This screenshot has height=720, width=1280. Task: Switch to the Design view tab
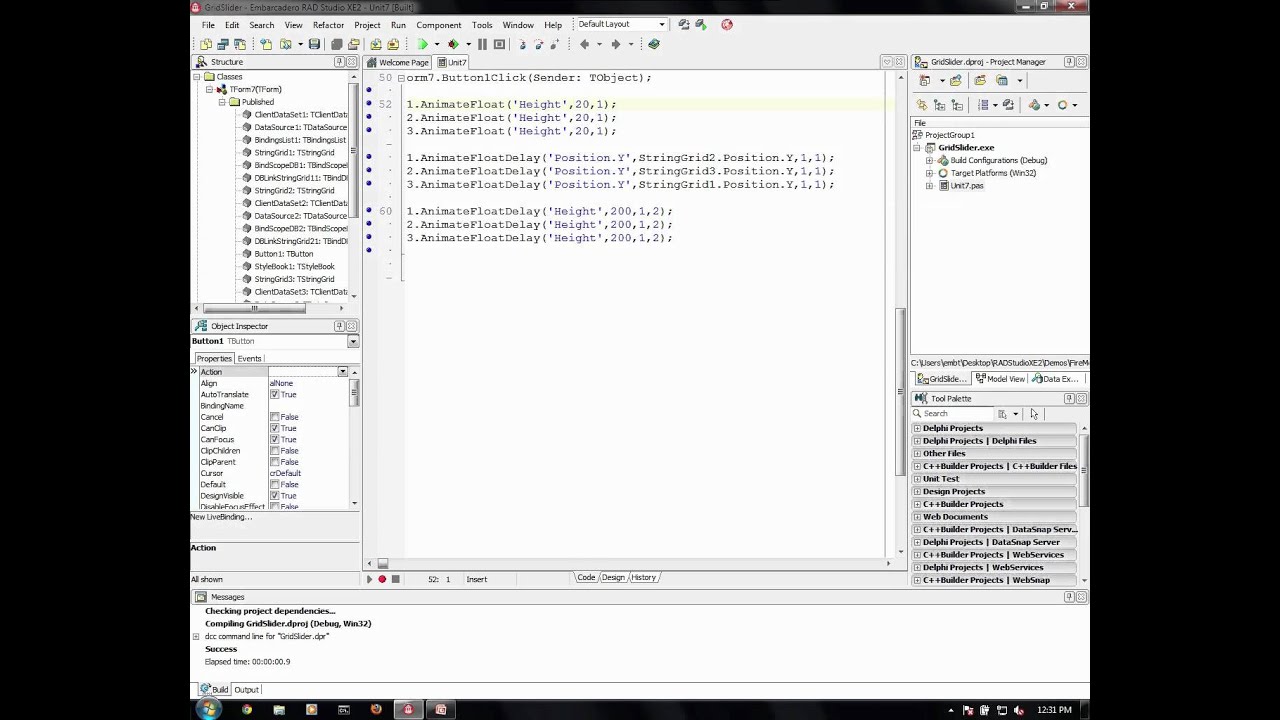click(x=613, y=578)
